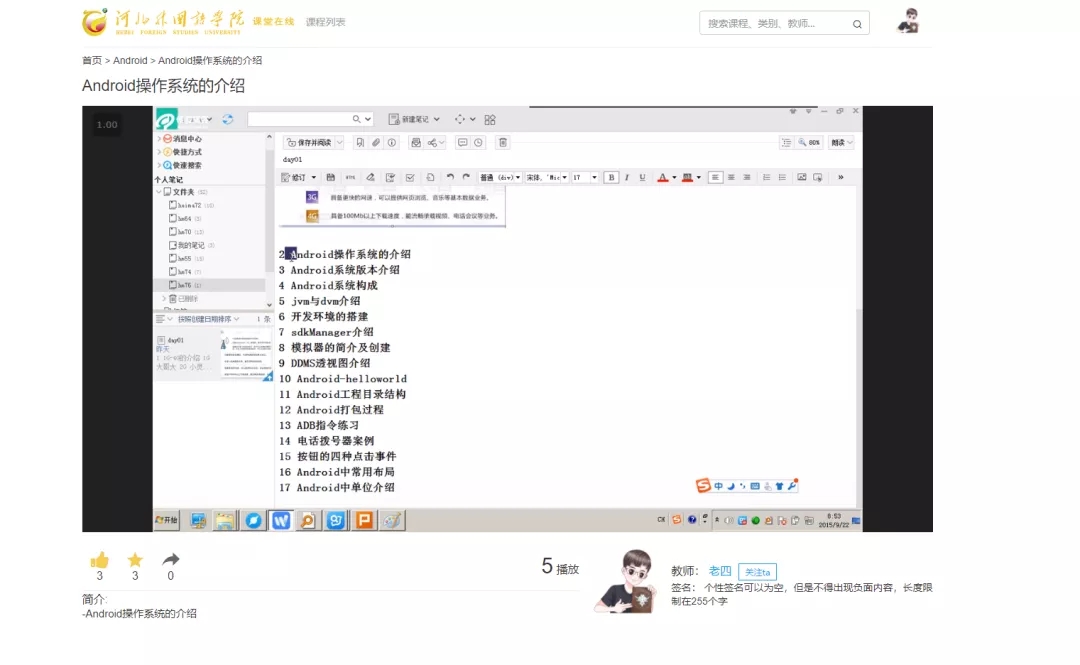Go to 首页 in the breadcrumb

92,61
